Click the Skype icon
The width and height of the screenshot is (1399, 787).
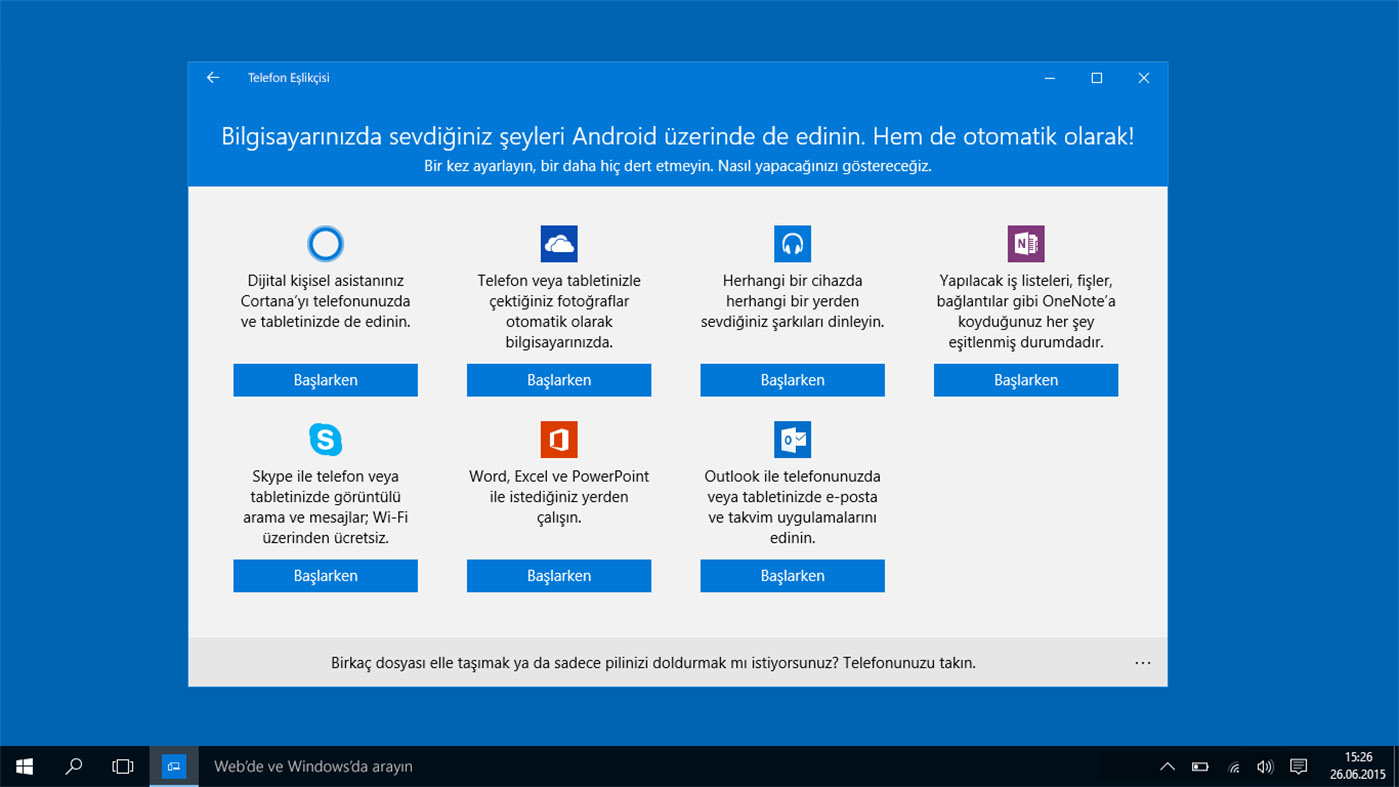tap(324, 438)
